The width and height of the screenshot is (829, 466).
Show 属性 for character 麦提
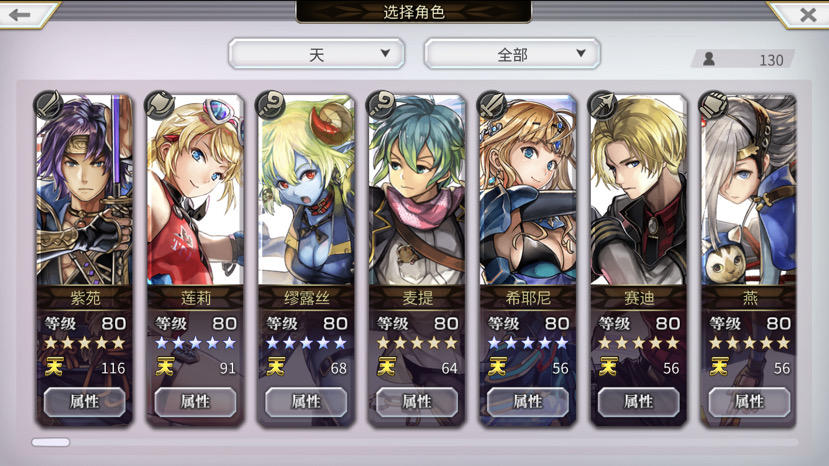[417, 402]
